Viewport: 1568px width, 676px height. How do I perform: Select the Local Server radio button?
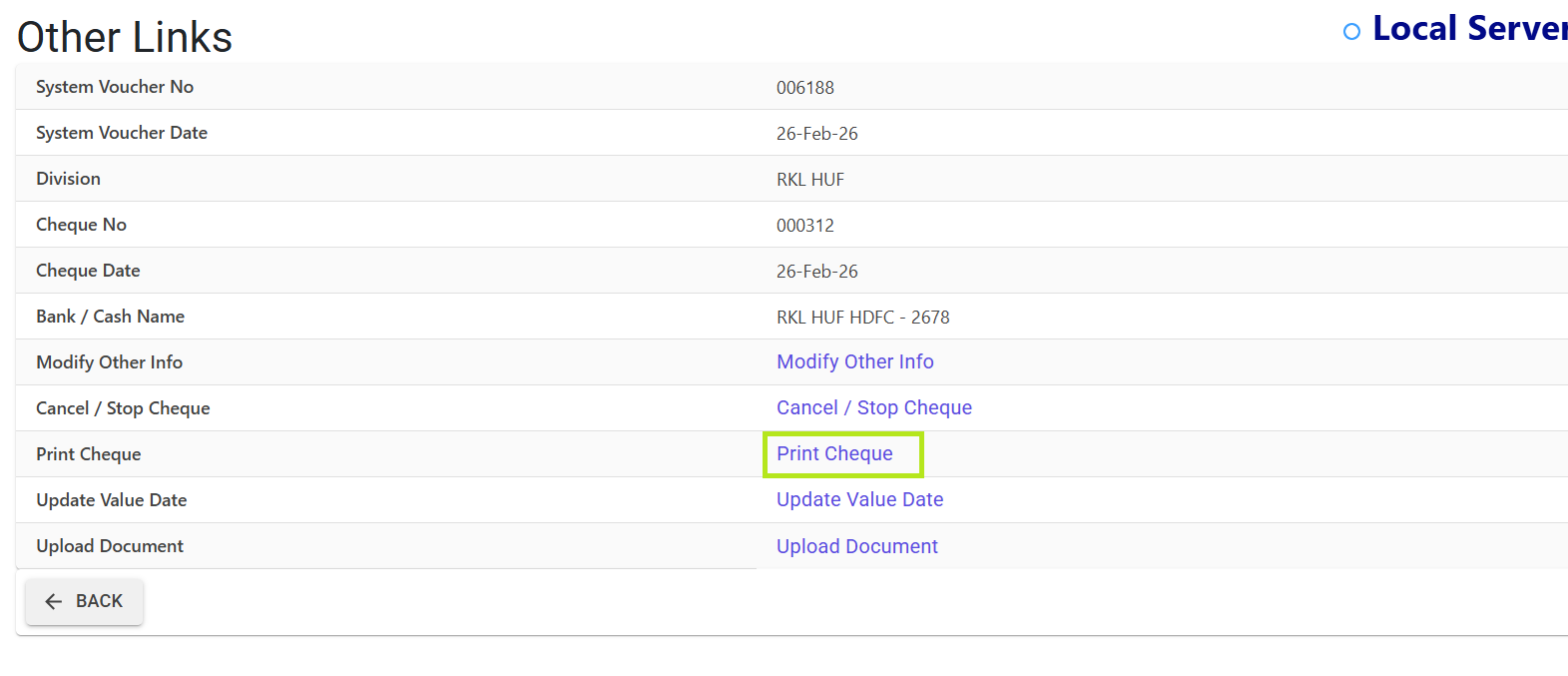click(x=1351, y=32)
